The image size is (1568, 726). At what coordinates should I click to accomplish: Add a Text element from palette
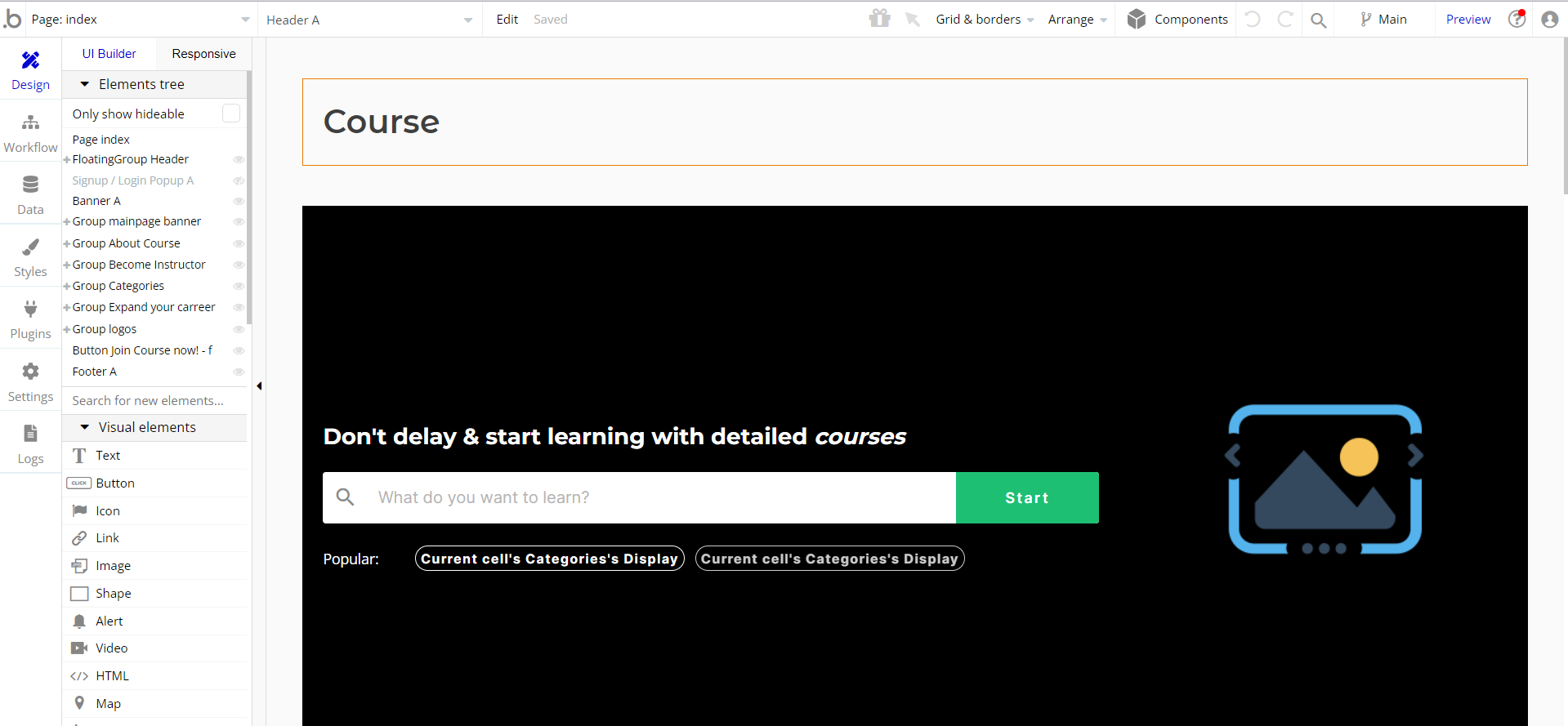pos(155,456)
